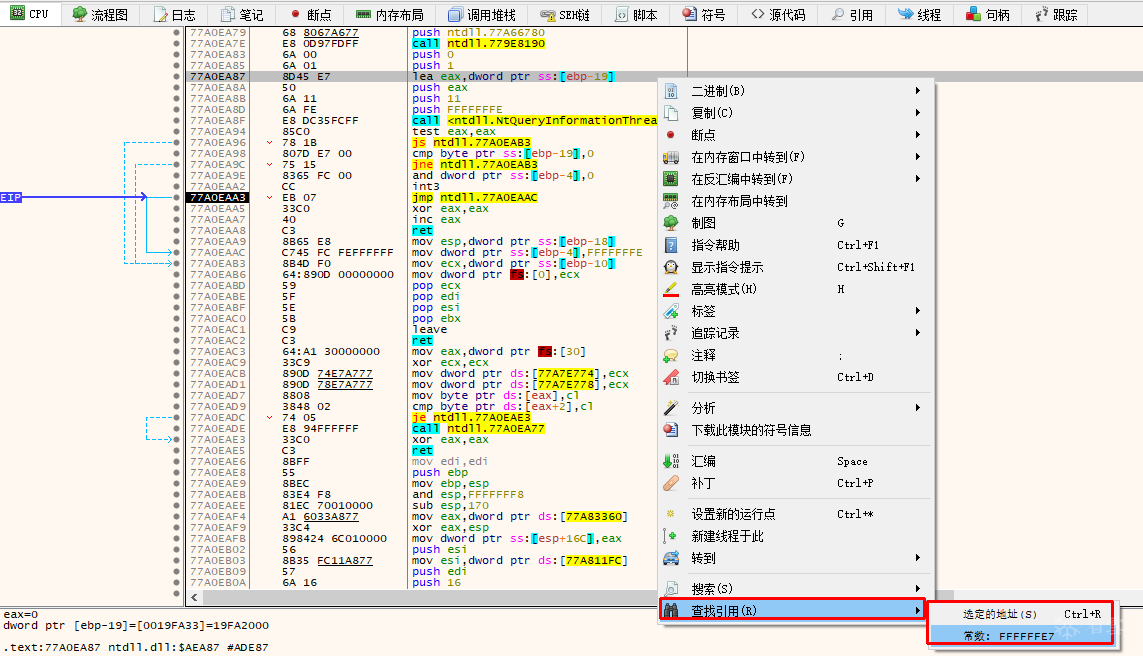The width and height of the screenshot is (1143, 656).
Task: Select 设置新的运行点
Action: (796, 514)
